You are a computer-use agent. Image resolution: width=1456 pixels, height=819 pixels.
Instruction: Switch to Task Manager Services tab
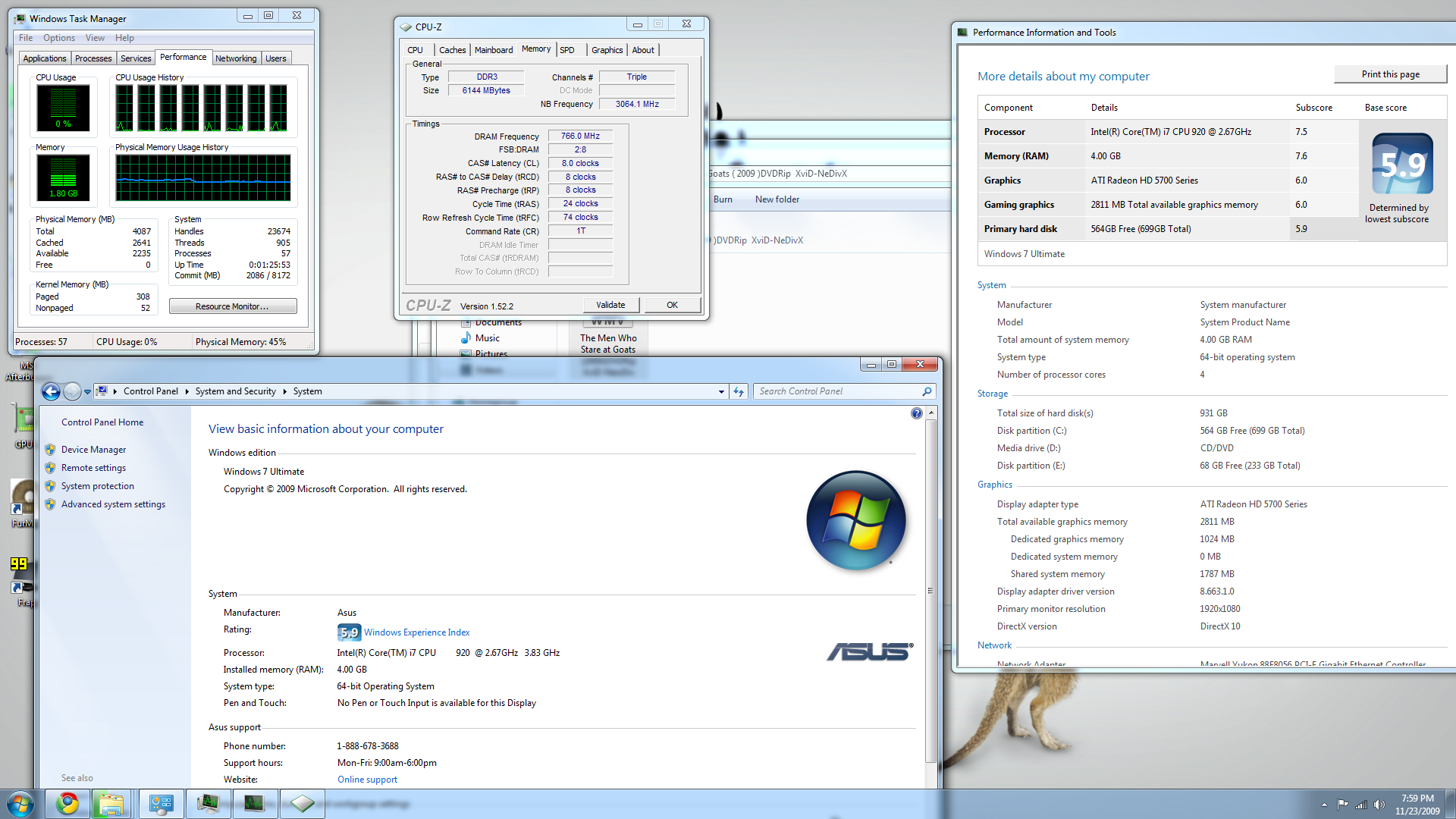(x=136, y=58)
